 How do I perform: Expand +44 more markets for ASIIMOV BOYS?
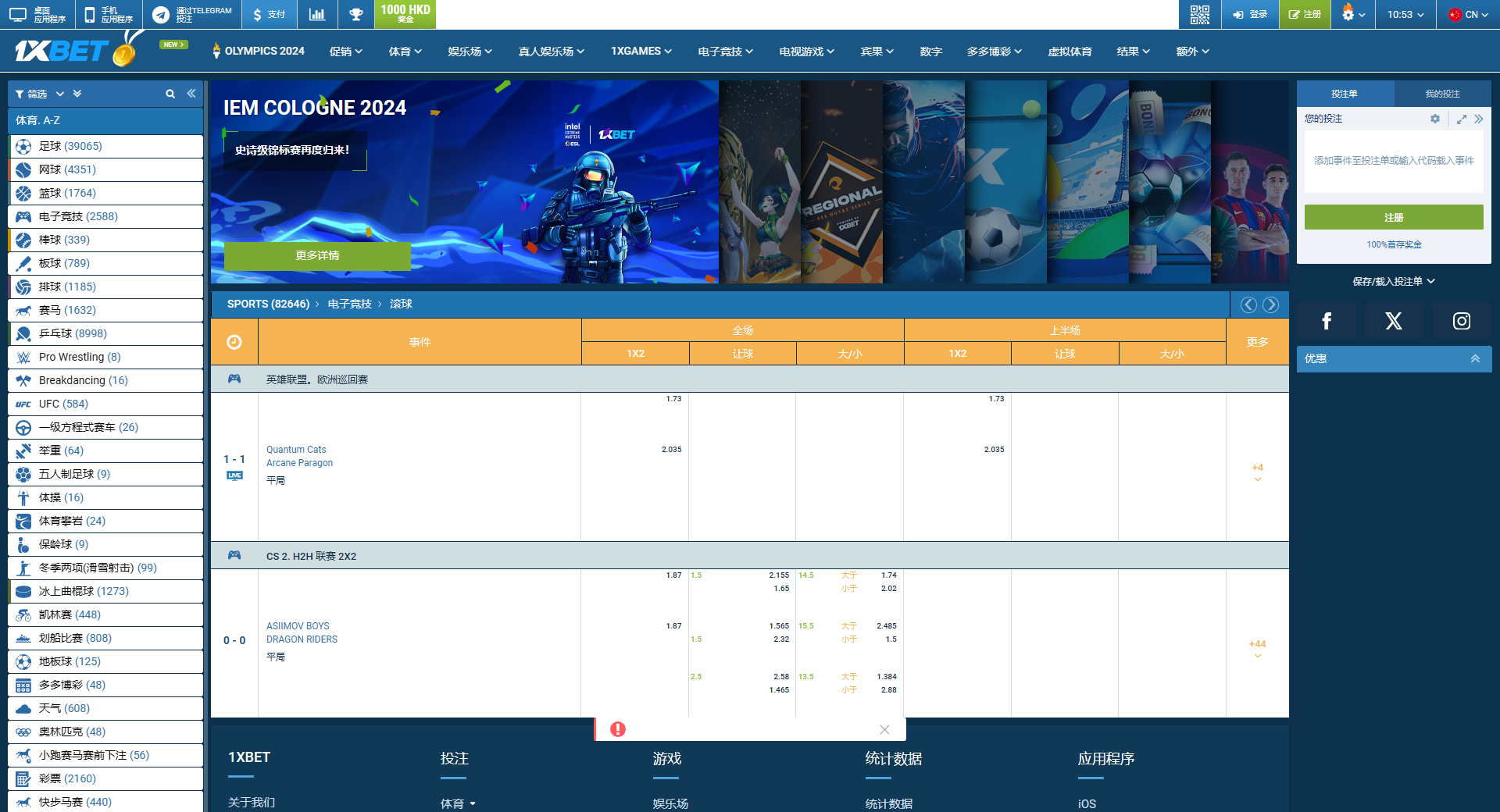pos(1257,648)
